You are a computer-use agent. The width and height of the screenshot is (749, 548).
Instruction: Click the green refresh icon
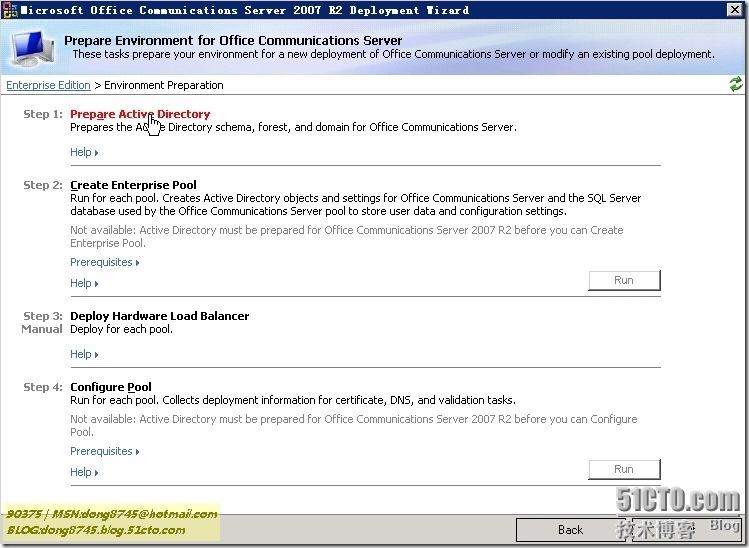[736, 85]
